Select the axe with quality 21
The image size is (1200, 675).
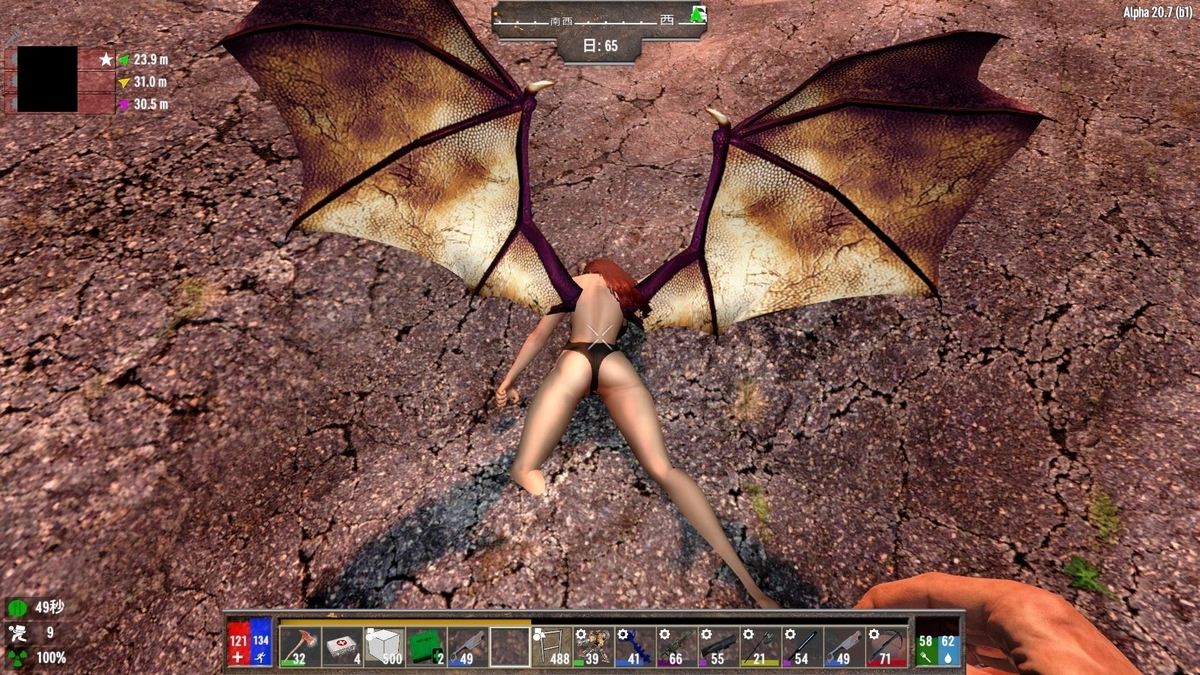point(761,647)
